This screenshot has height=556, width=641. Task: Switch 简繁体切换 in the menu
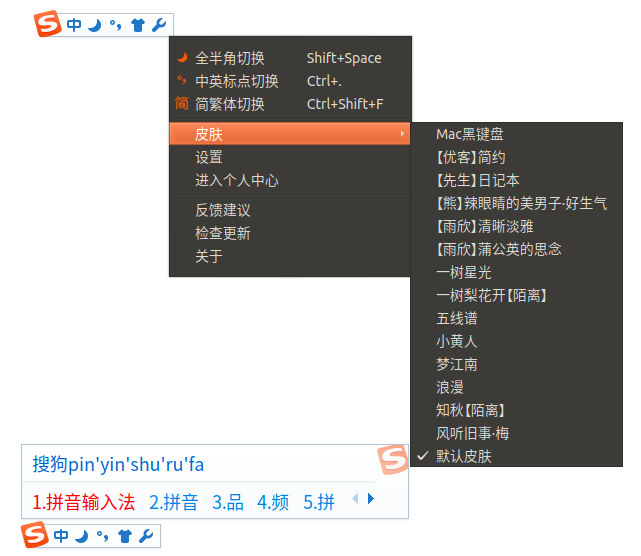[x=230, y=104]
